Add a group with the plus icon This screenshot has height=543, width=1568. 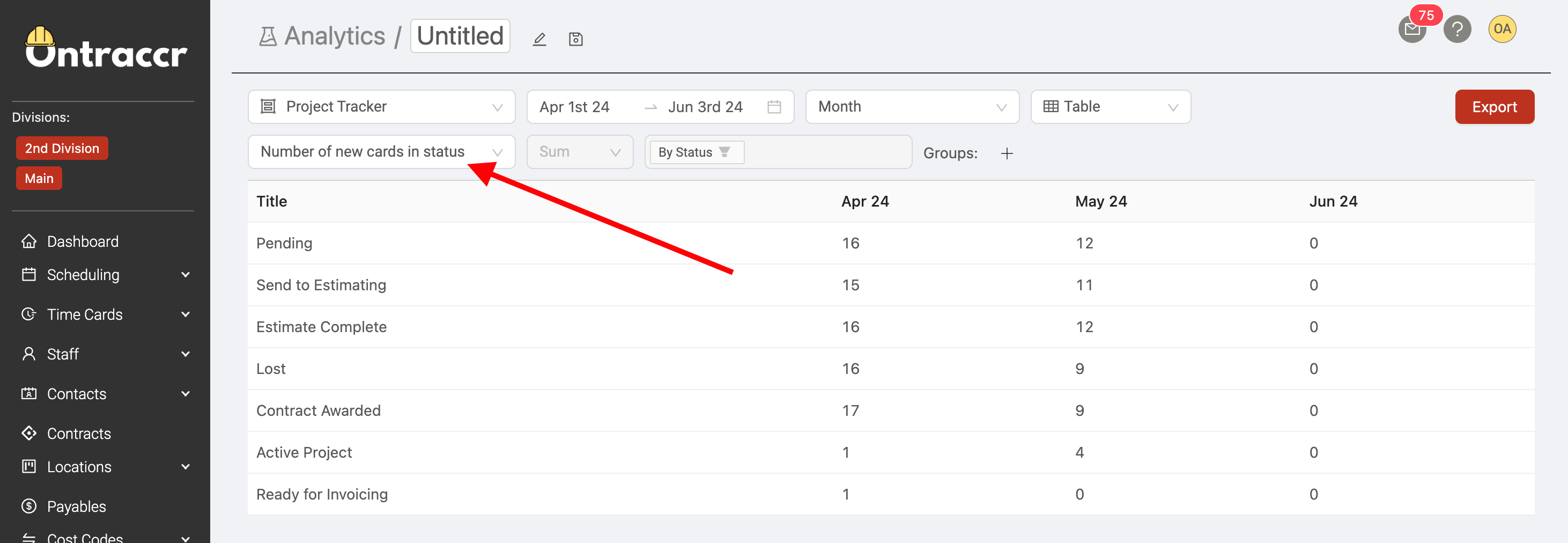point(1007,153)
